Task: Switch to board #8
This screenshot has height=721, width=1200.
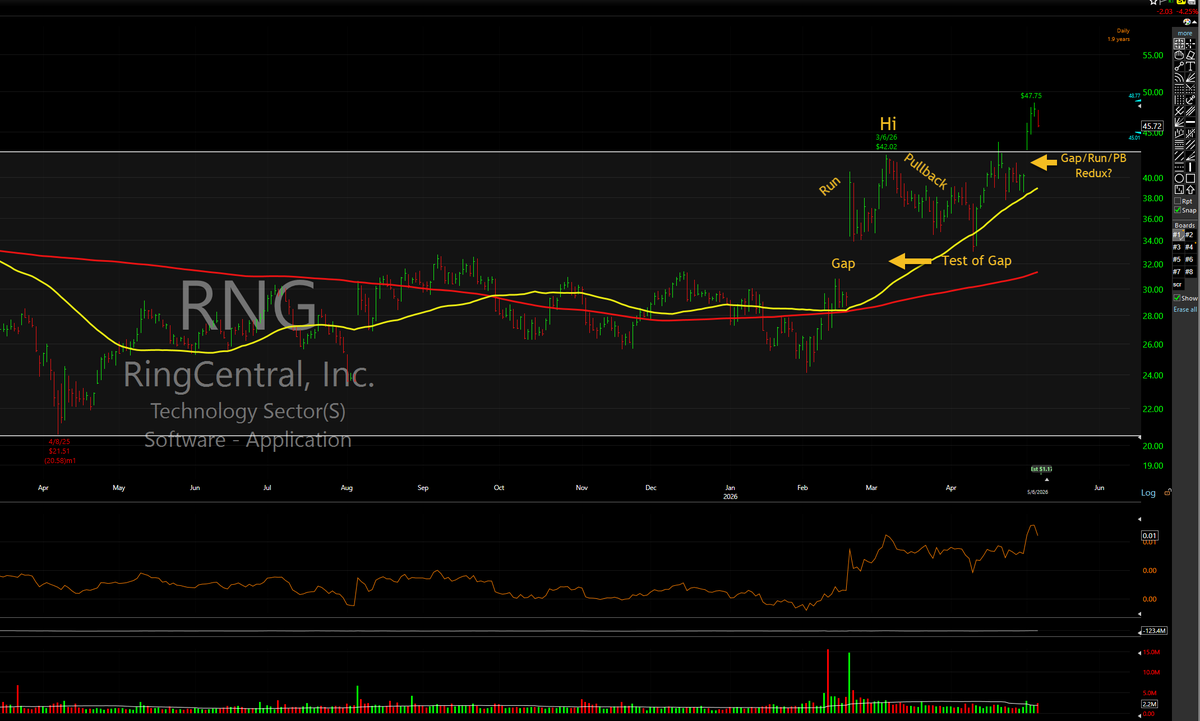Action: pos(1189,272)
